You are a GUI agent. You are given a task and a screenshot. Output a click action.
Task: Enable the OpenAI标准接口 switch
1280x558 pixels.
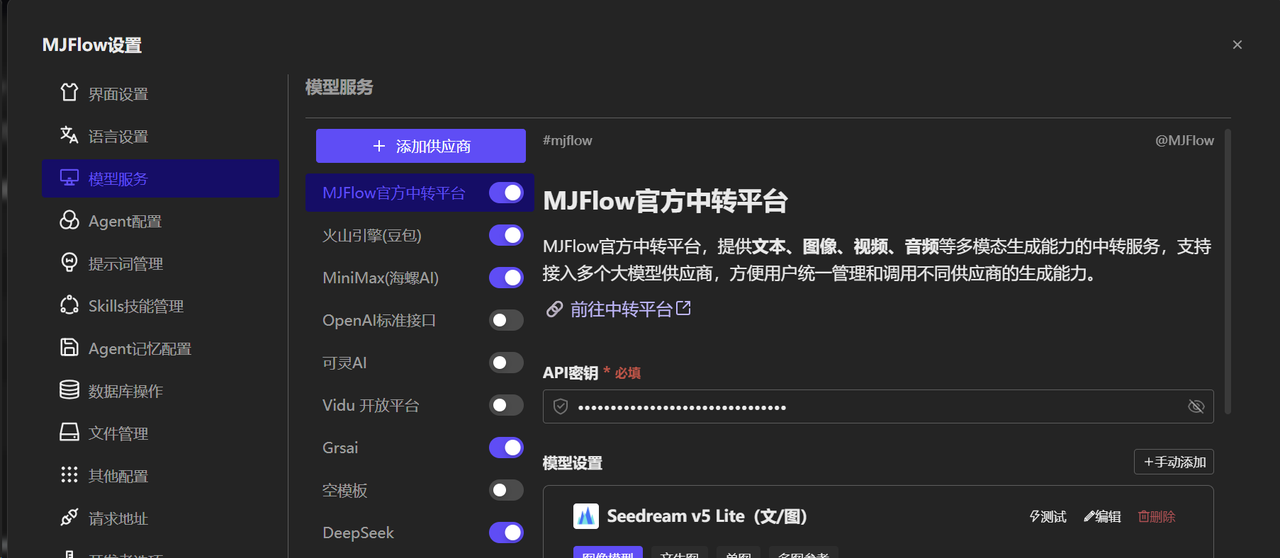pyautogui.click(x=506, y=320)
